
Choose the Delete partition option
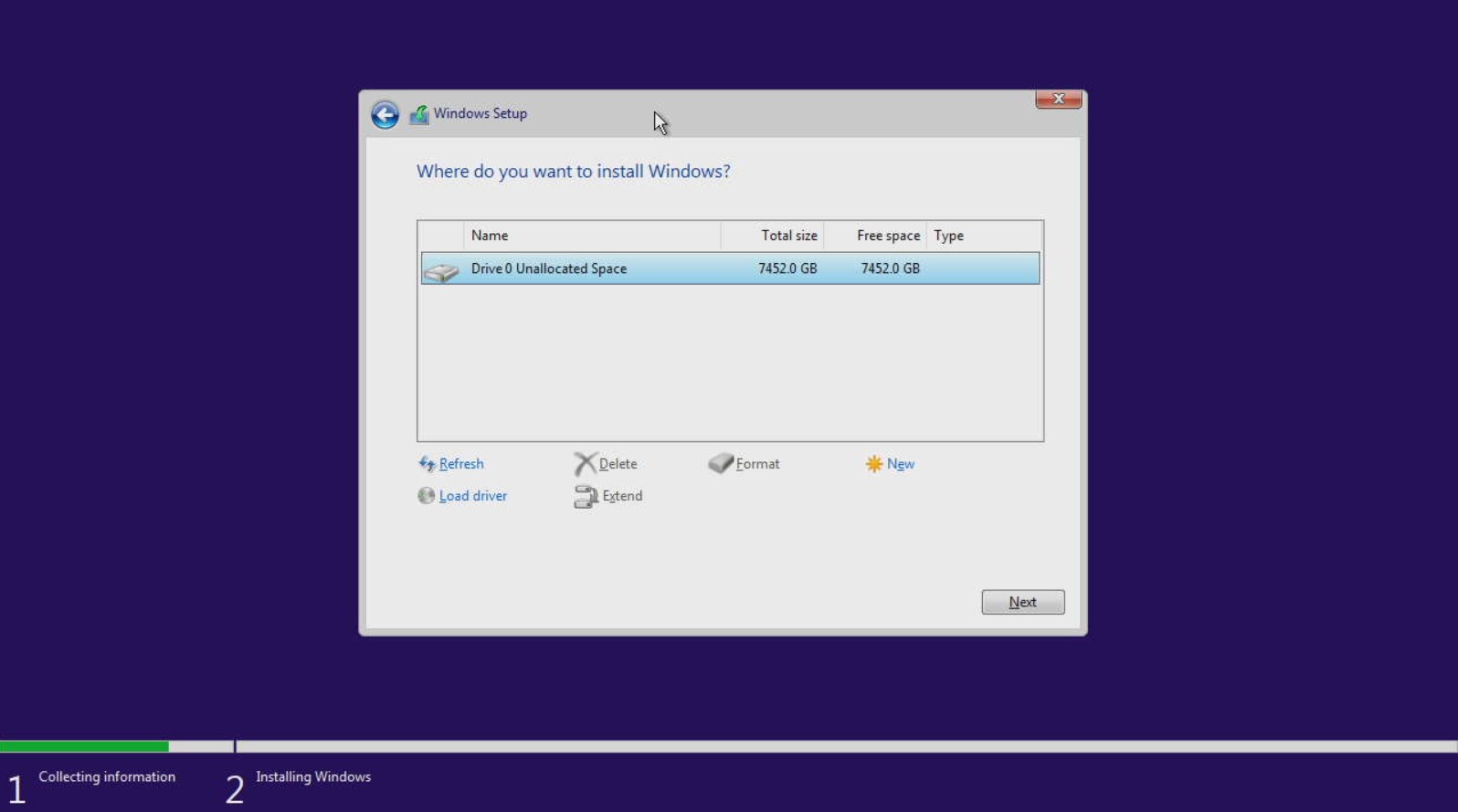click(x=618, y=464)
